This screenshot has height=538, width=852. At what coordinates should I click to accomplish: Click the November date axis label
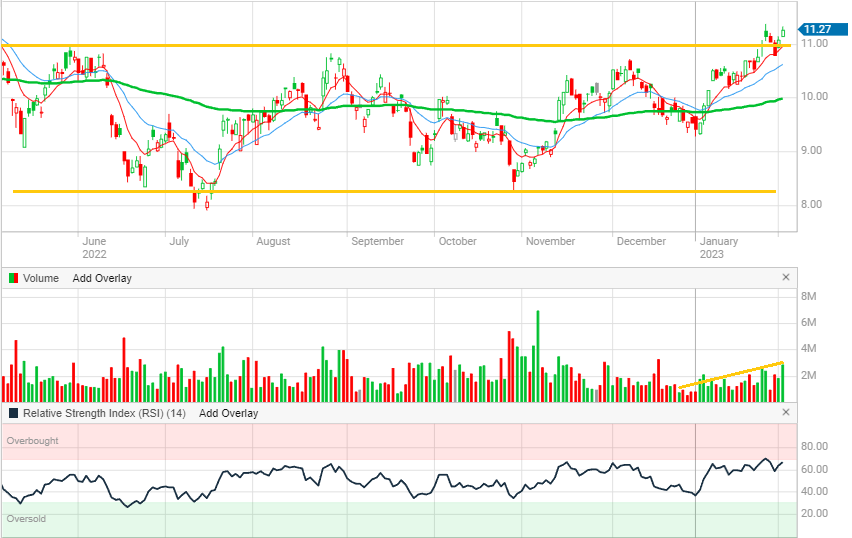coord(550,241)
